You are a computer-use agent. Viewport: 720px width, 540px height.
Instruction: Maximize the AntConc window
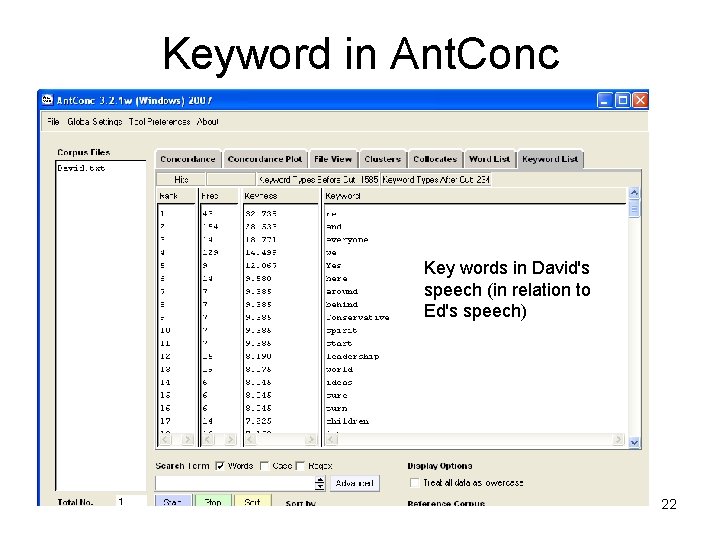[622, 100]
